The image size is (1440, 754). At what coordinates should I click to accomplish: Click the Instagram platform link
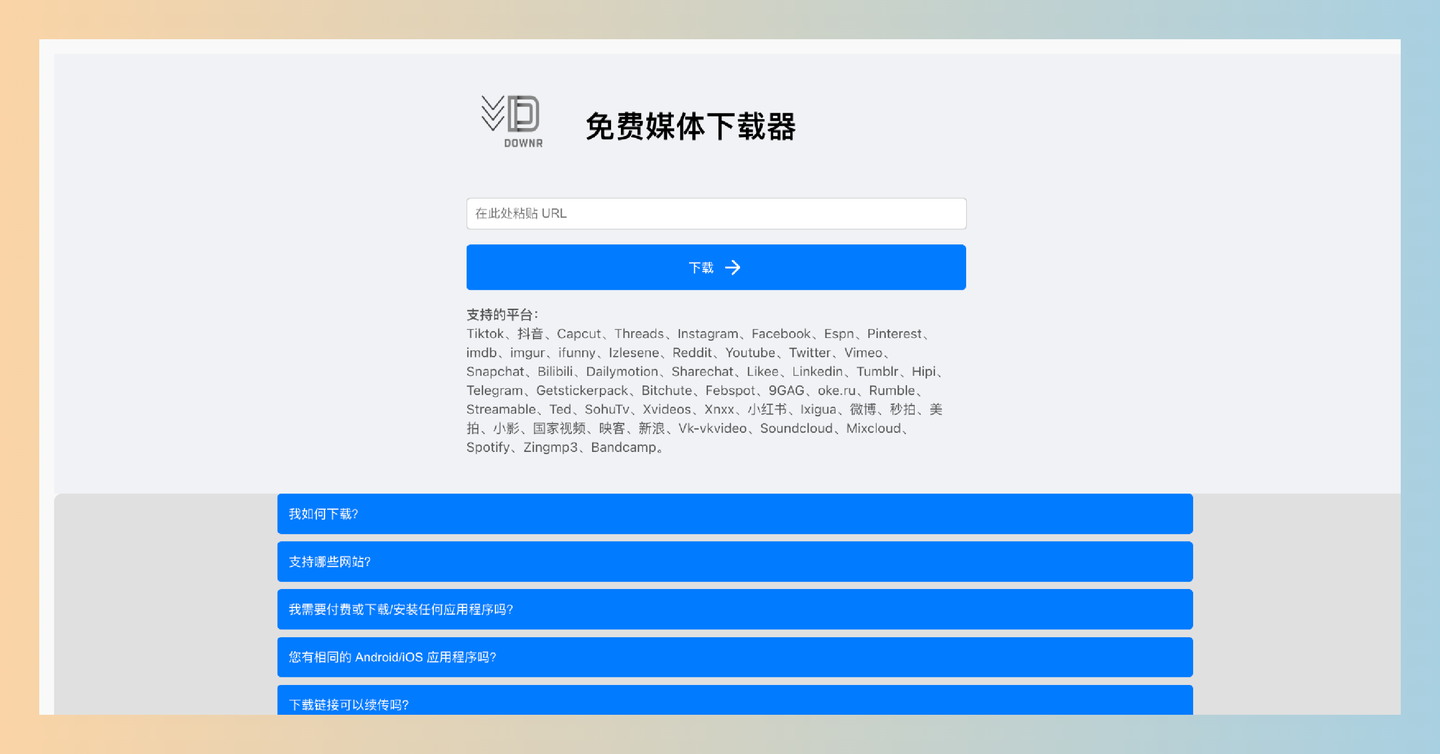pyautogui.click(x=708, y=333)
